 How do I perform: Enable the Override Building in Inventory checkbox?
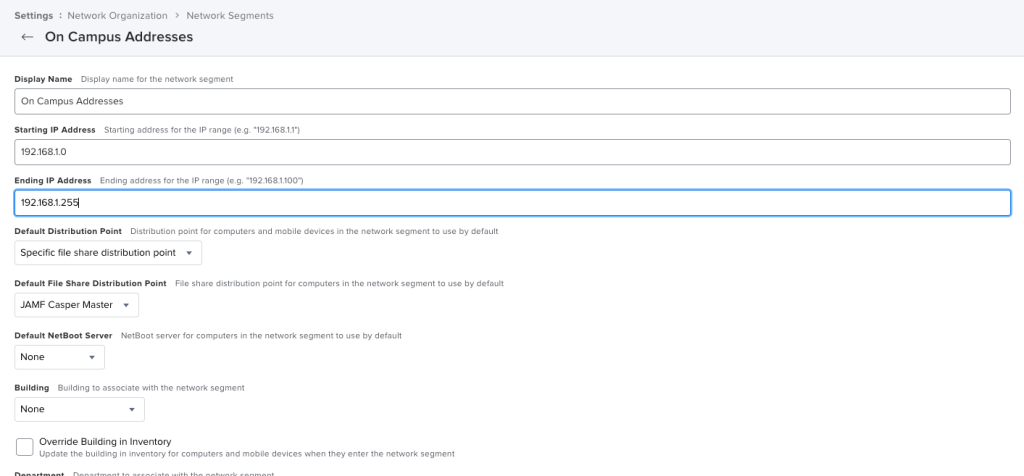(x=25, y=446)
